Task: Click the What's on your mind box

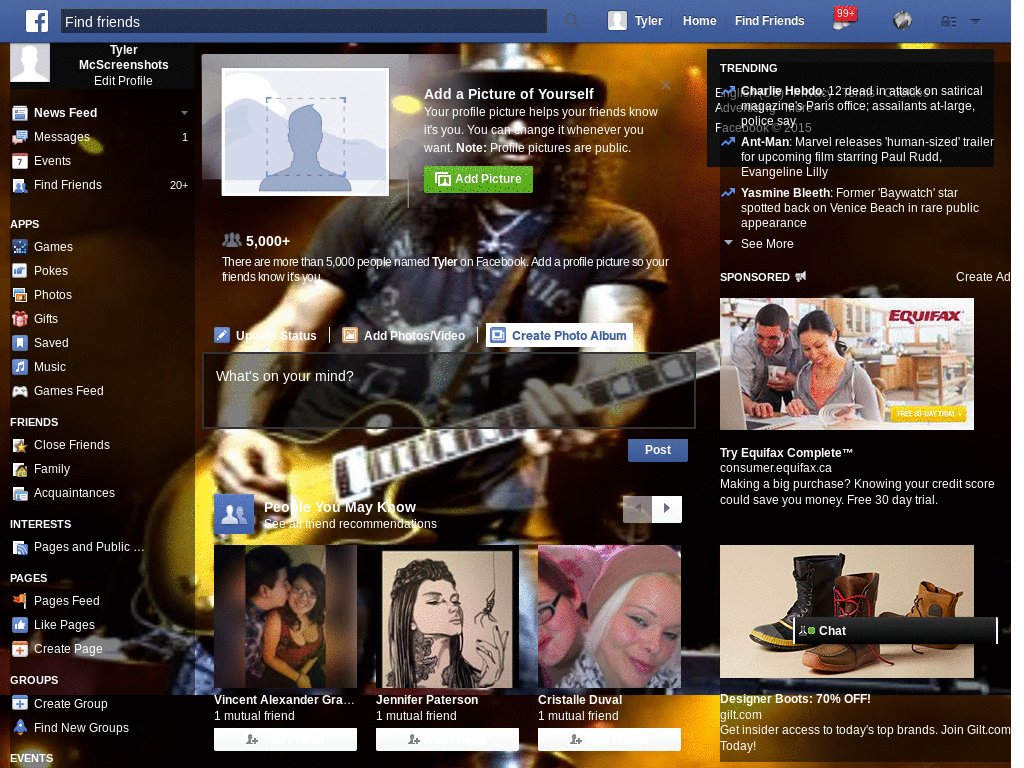Action: coord(449,391)
